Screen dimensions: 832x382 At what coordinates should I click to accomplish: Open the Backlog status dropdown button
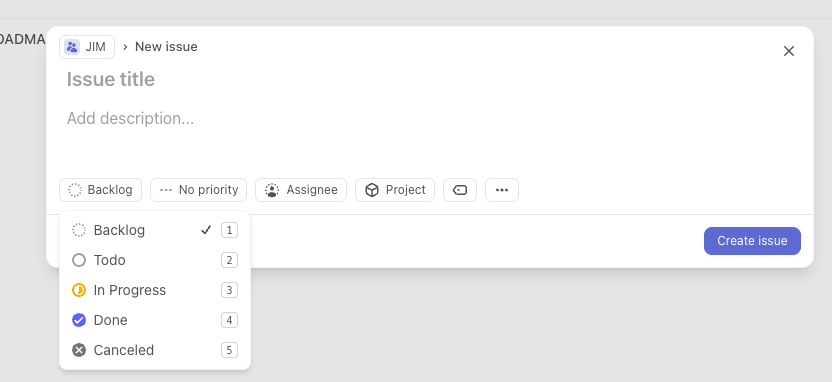pos(100,190)
